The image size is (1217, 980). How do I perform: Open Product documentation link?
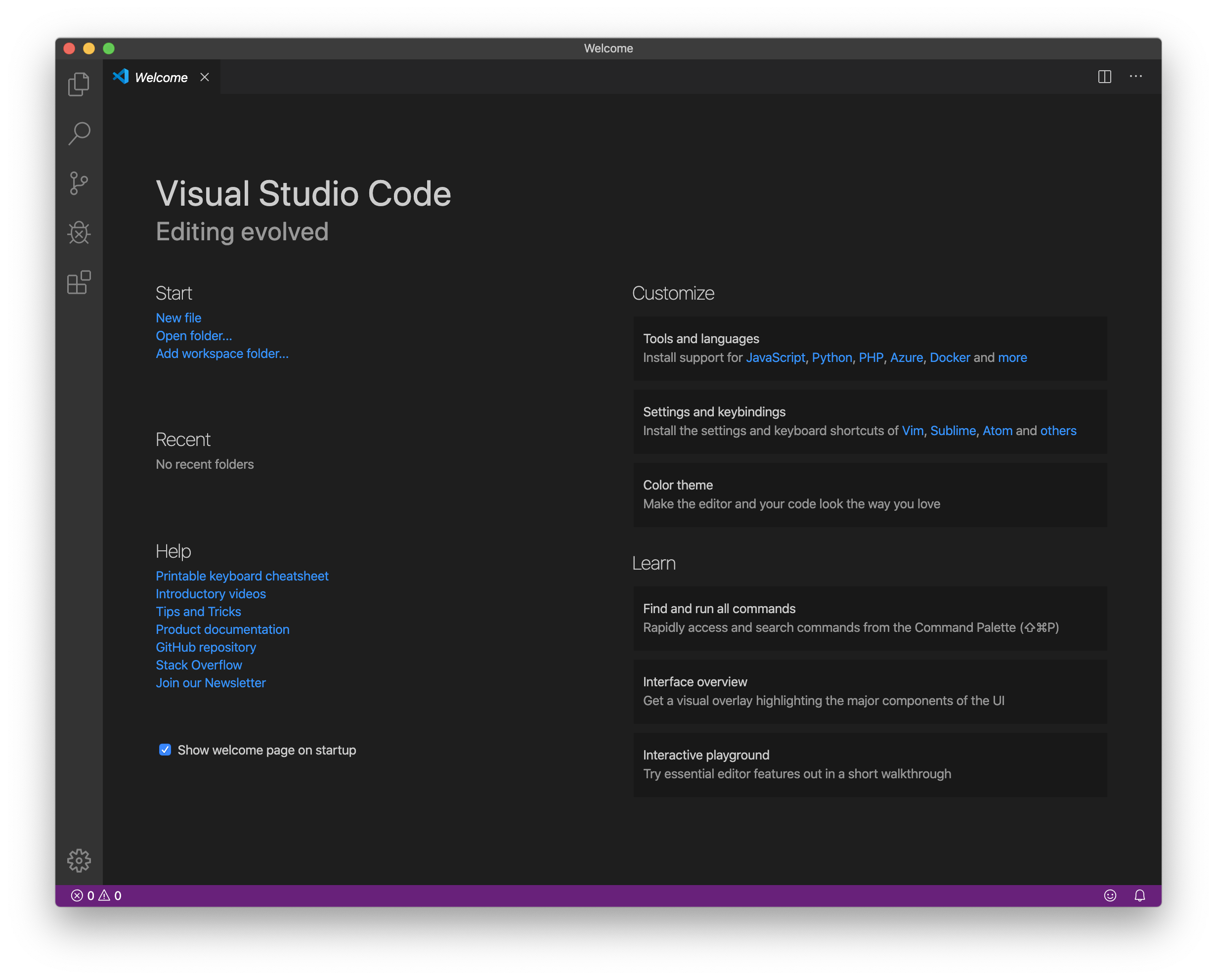222,629
